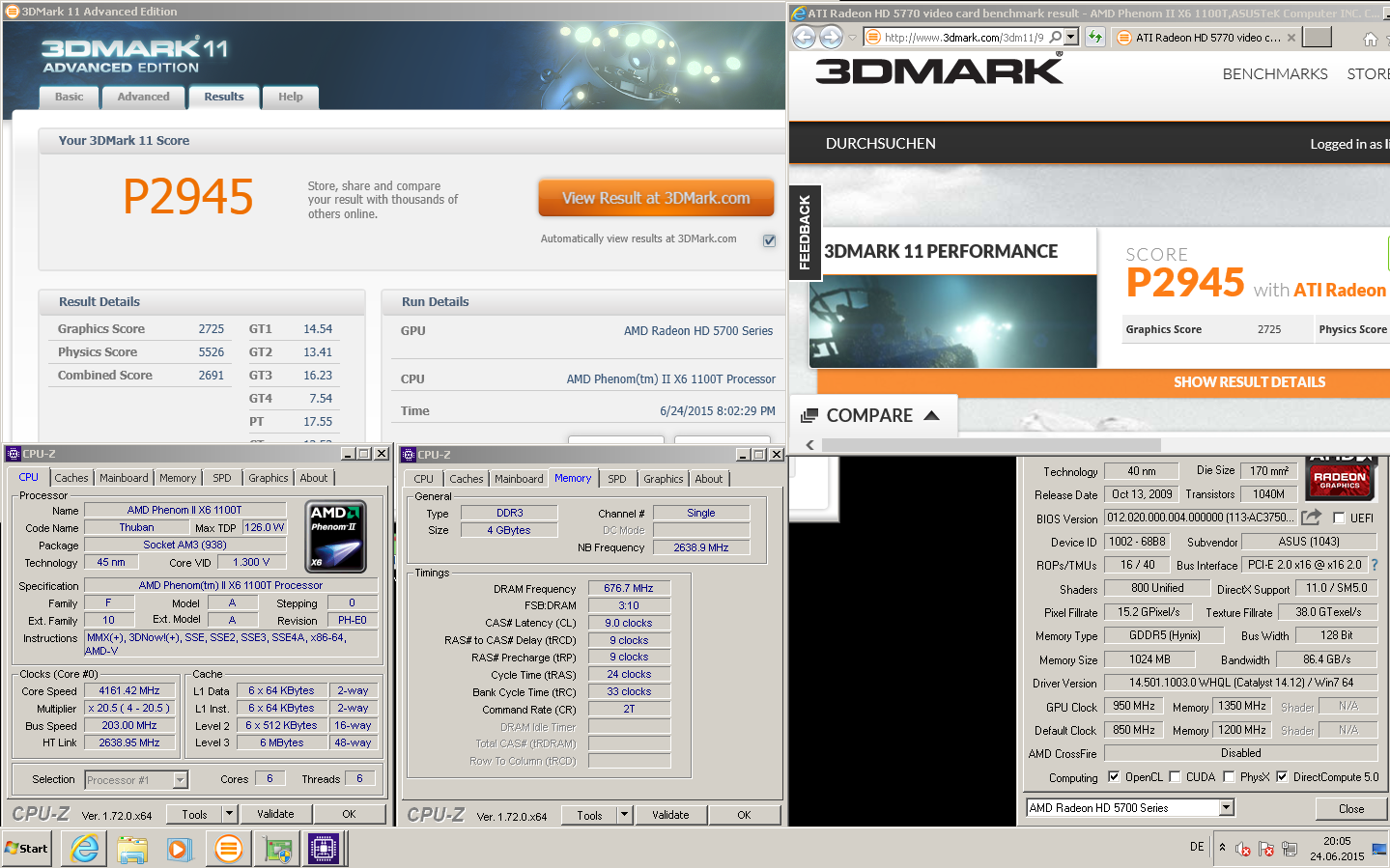Click the 3DMARK logo on the web page
The height and width of the screenshot is (868, 1390).
[x=939, y=70]
